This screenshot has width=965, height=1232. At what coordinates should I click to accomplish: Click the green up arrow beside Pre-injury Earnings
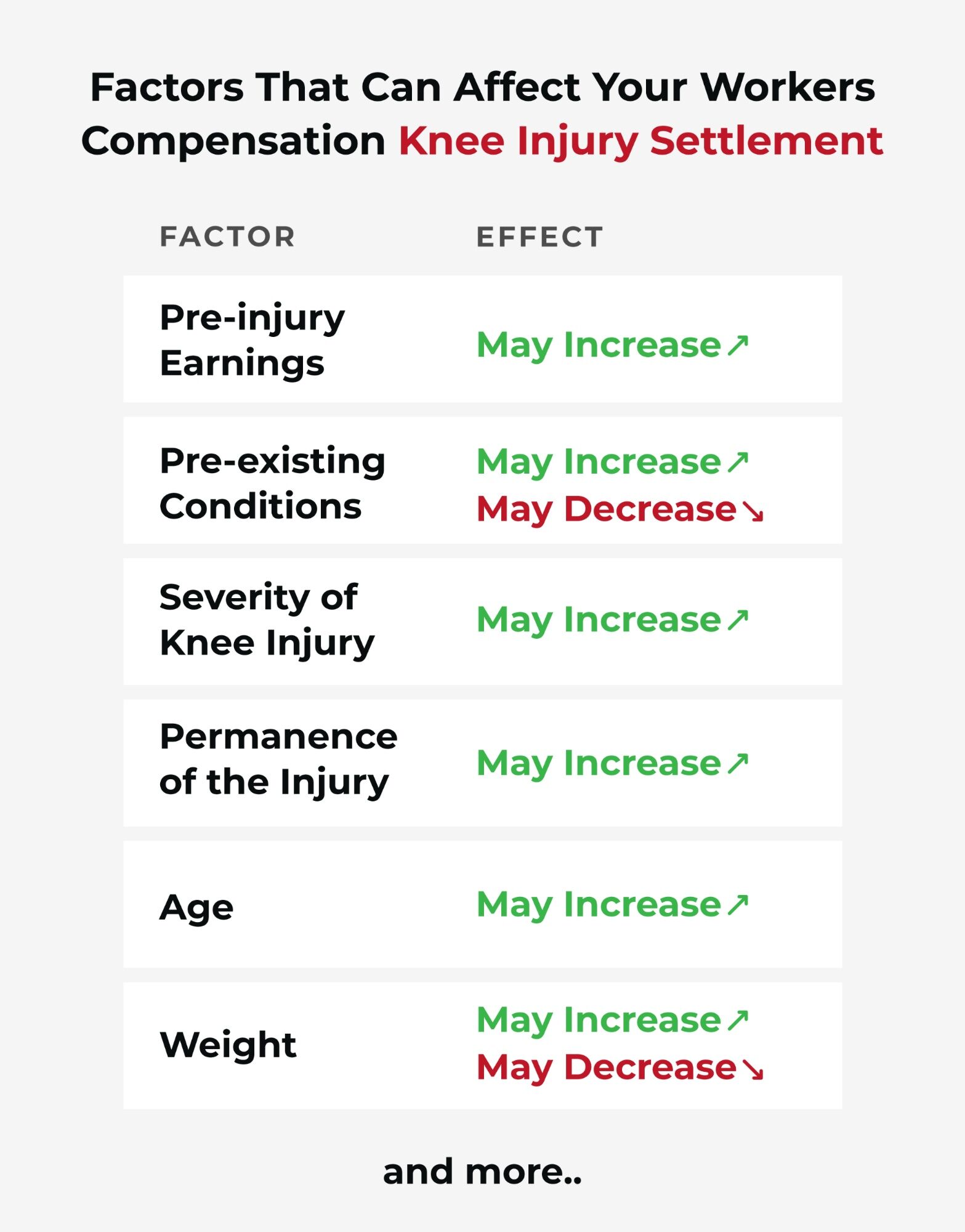click(x=737, y=346)
